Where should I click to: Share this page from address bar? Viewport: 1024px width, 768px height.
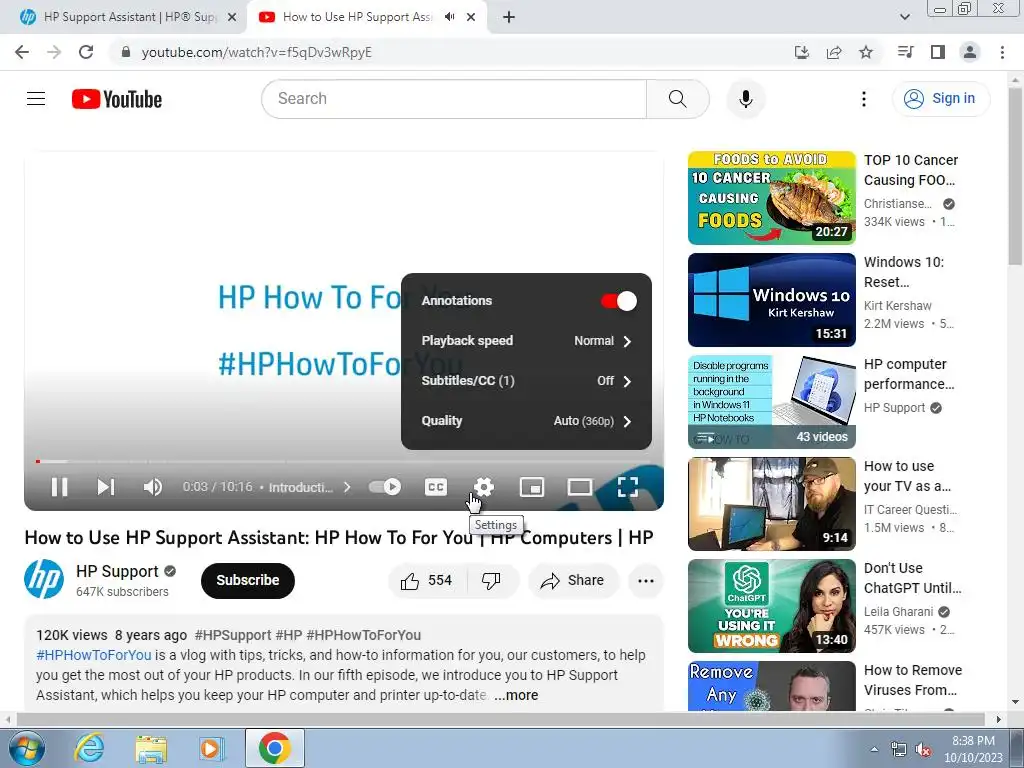point(834,52)
